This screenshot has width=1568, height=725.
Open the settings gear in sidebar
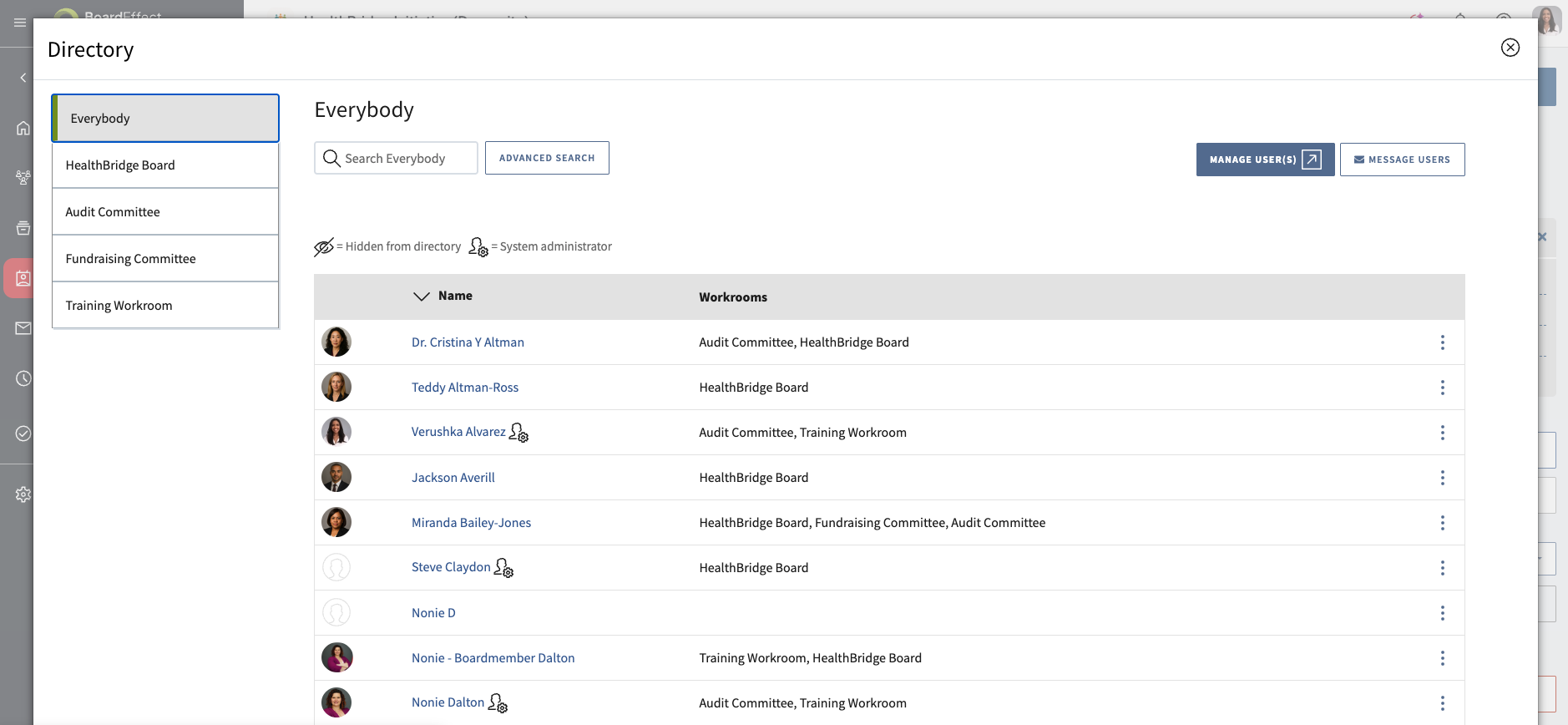click(x=23, y=494)
